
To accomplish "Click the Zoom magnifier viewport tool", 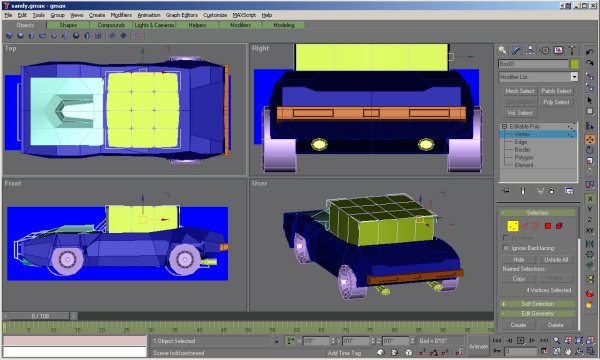I will tap(557, 340).
